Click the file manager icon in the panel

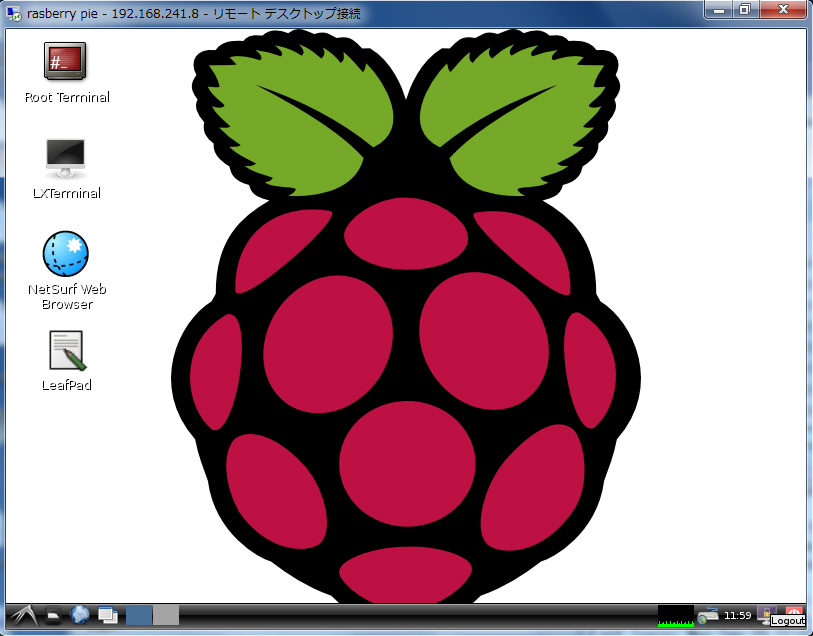coord(54,615)
